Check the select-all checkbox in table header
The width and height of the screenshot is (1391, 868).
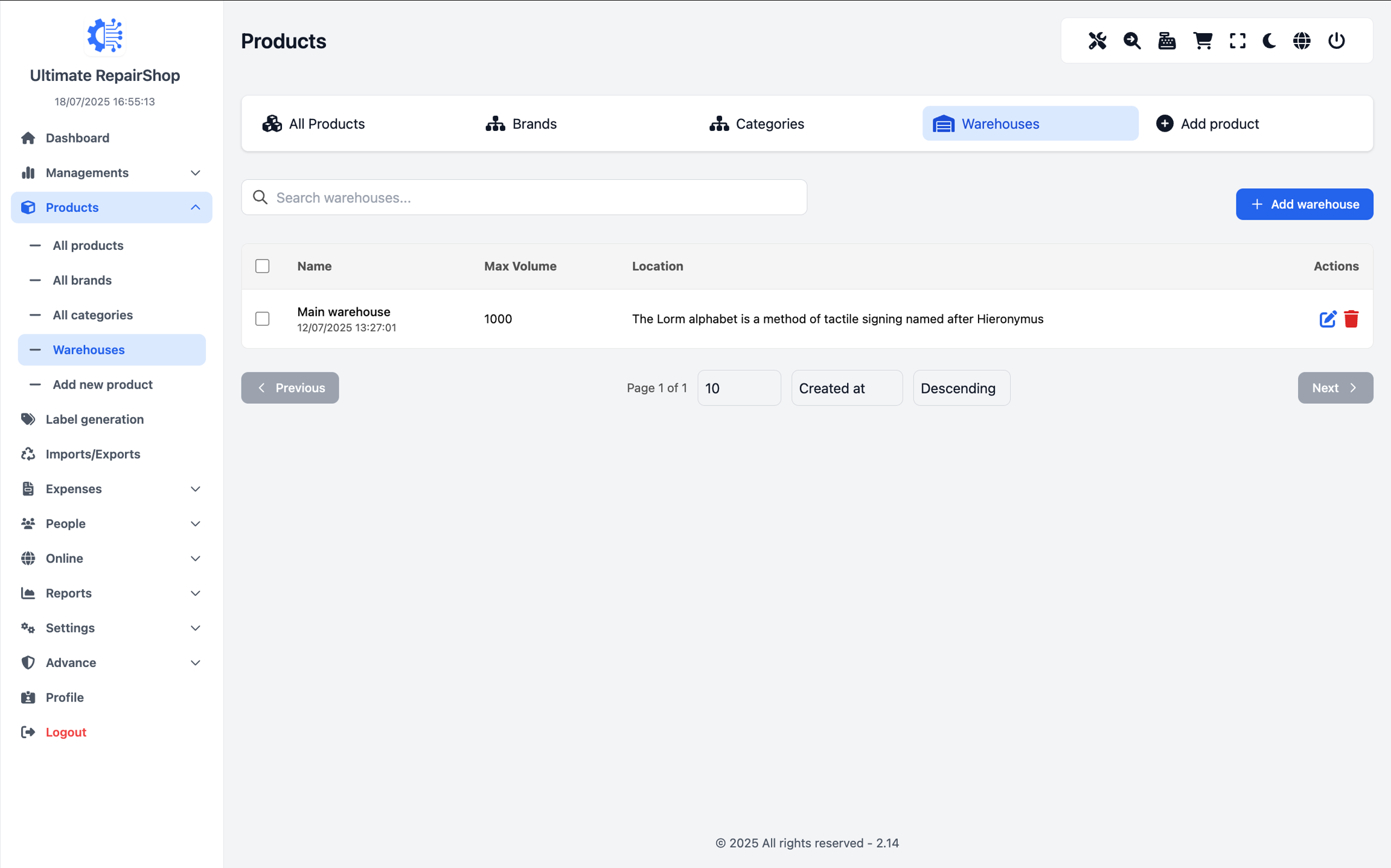[x=262, y=266]
